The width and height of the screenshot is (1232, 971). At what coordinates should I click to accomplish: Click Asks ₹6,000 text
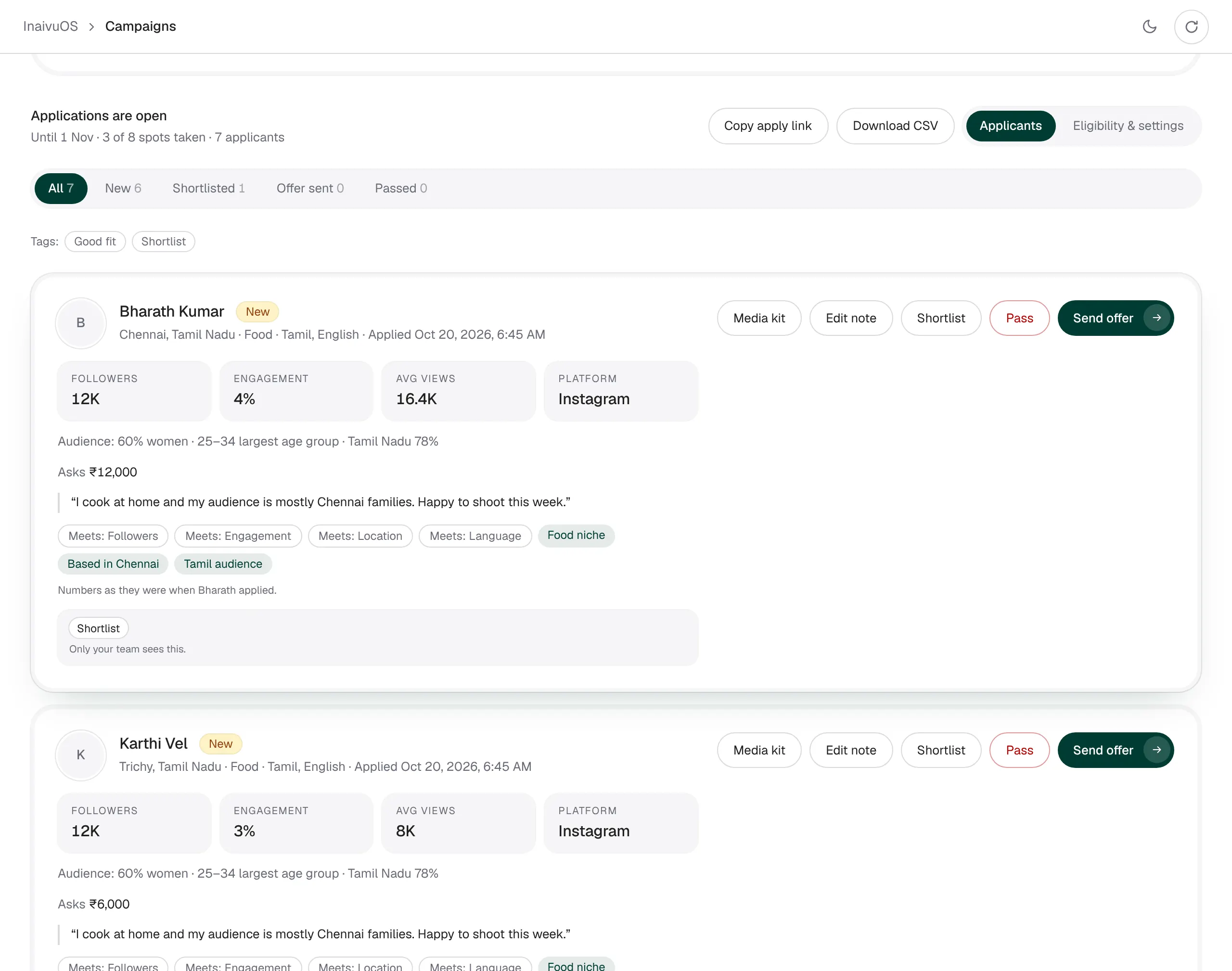click(94, 904)
